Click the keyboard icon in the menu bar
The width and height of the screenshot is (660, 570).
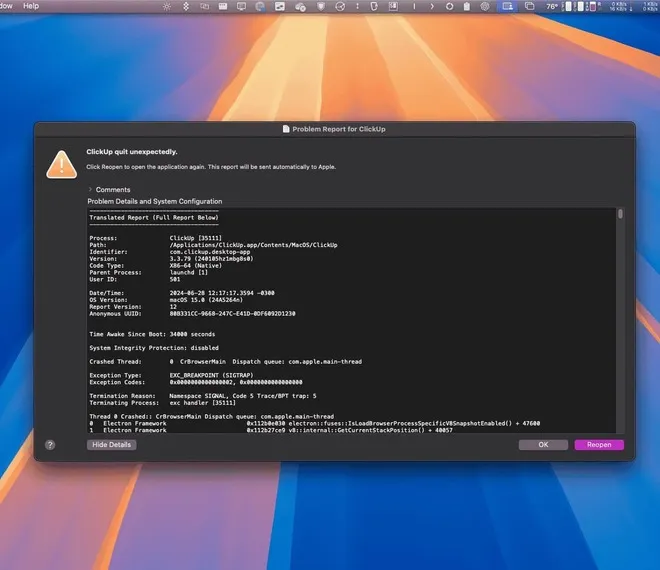223,6
